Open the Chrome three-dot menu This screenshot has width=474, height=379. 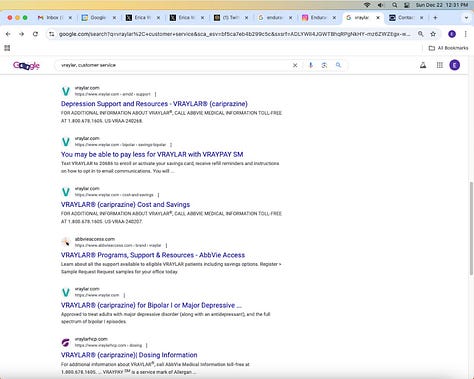[x=465, y=34]
